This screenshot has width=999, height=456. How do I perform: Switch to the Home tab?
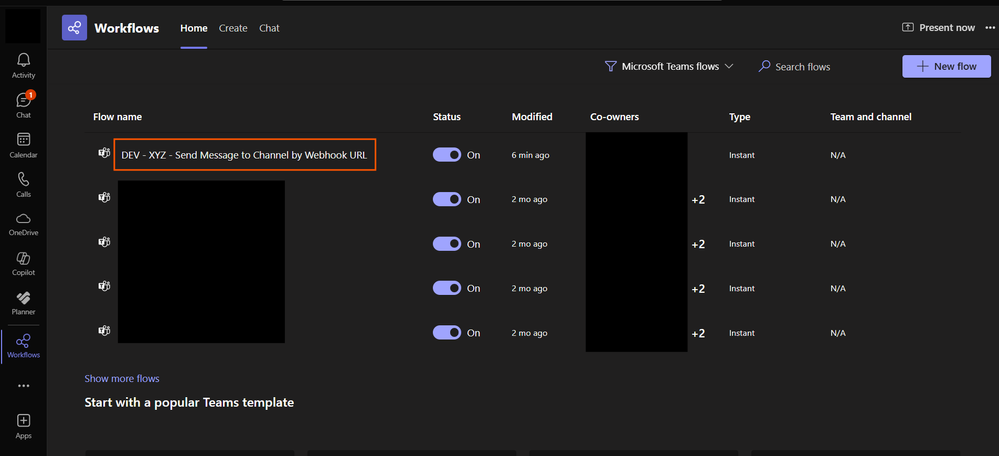tap(194, 28)
